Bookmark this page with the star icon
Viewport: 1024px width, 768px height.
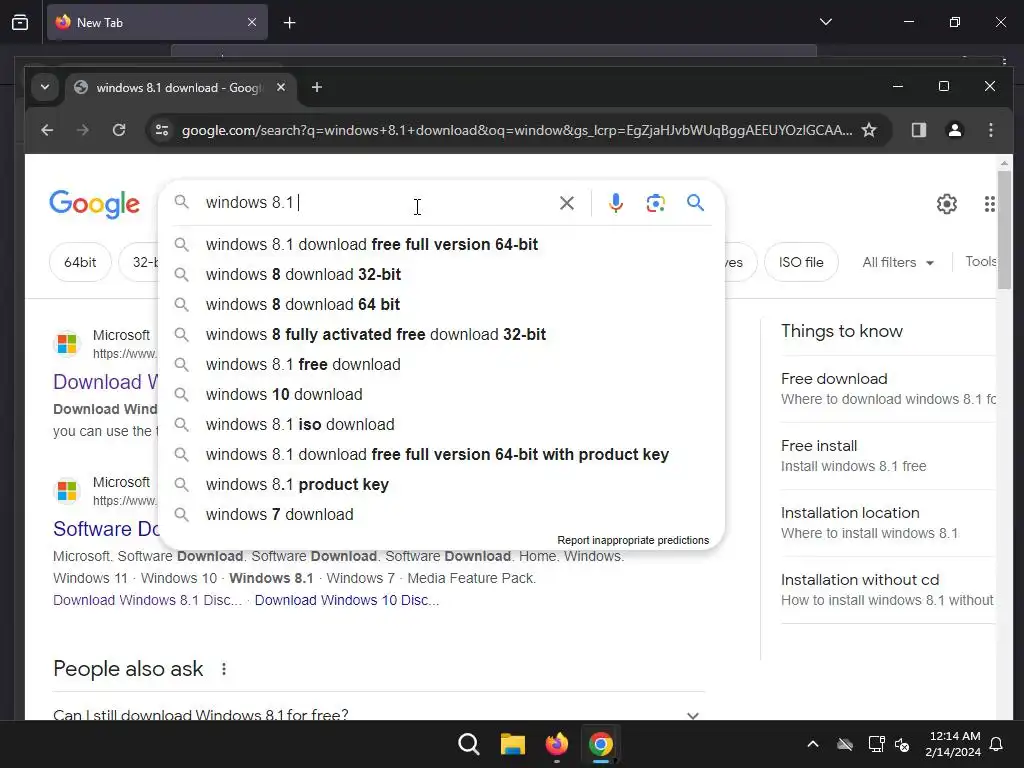tap(869, 130)
